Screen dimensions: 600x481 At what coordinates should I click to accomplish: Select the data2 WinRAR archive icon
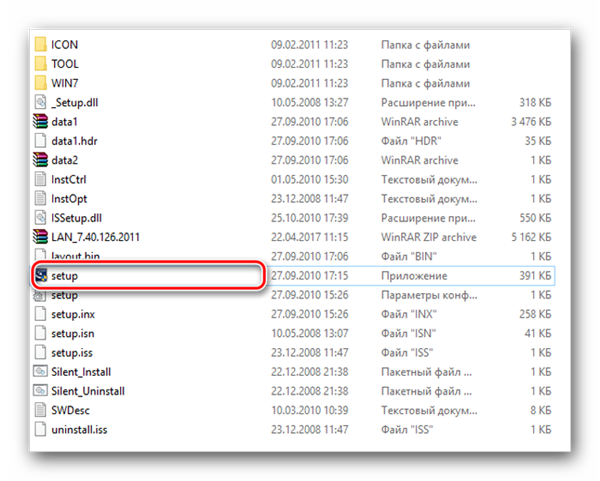(x=40, y=160)
